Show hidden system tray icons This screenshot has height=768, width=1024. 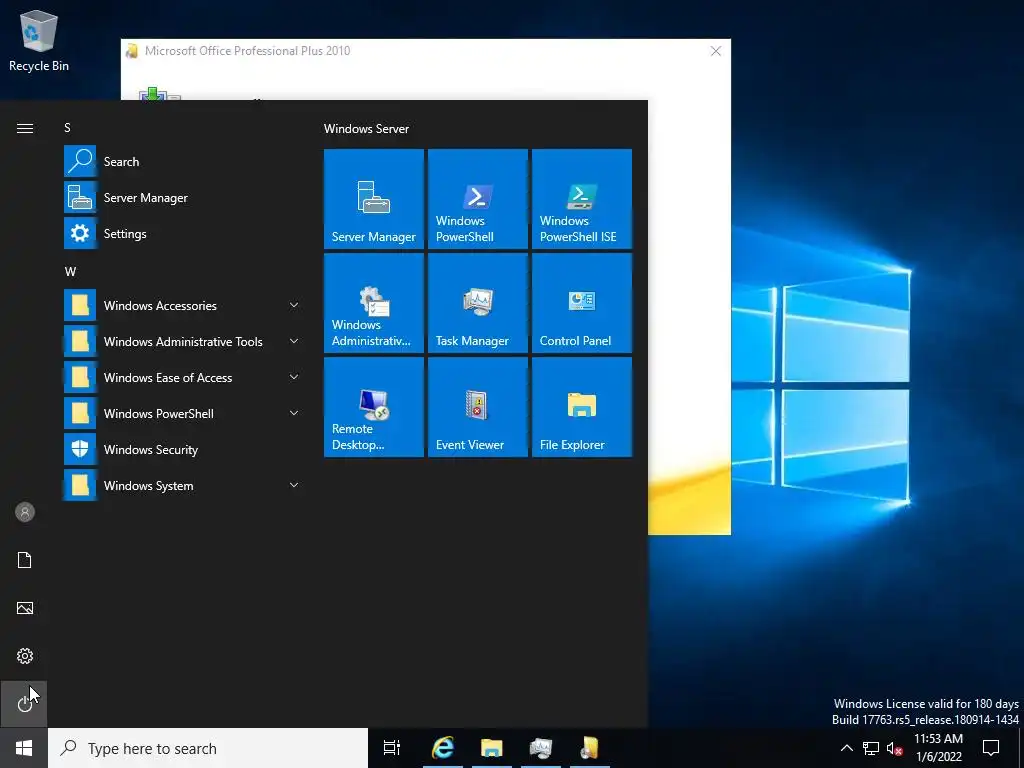846,748
